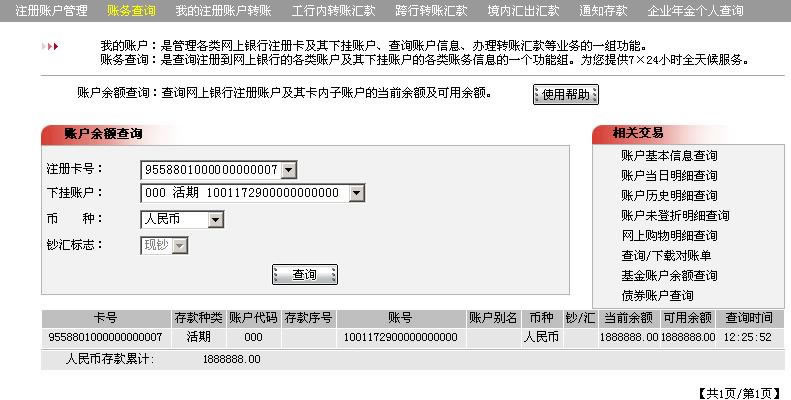The width and height of the screenshot is (791, 400).
Task: Expand the 下挂账户 dropdown list
Action: [357, 193]
